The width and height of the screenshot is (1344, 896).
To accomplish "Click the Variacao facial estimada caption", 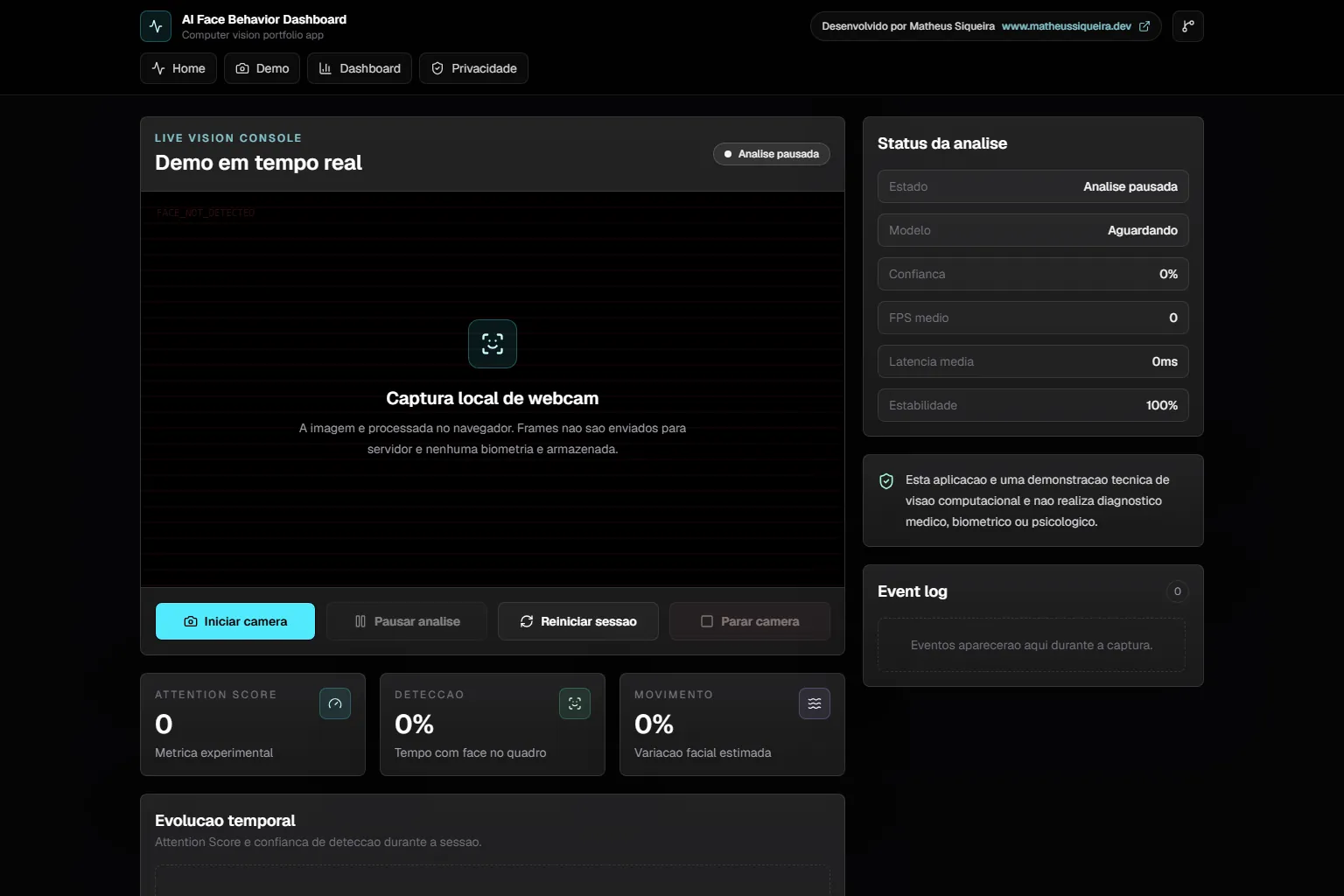I will [703, 752].
